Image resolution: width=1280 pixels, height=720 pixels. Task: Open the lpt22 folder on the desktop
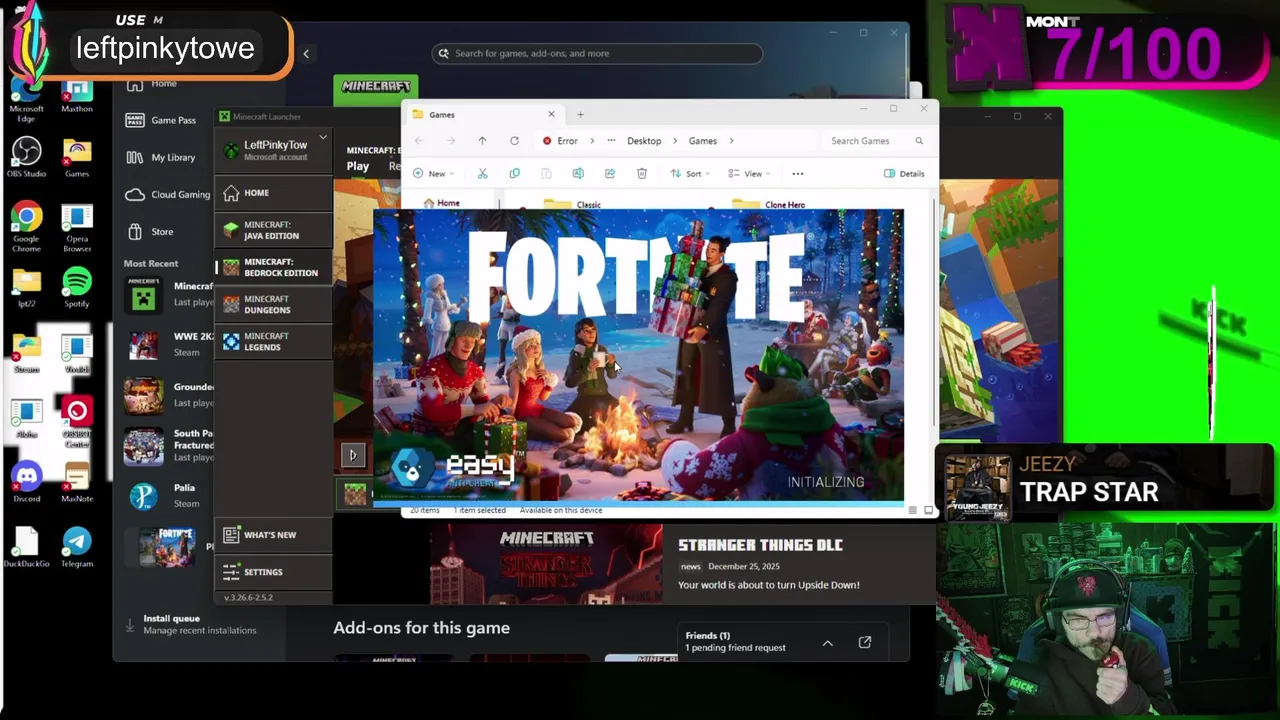27,288
